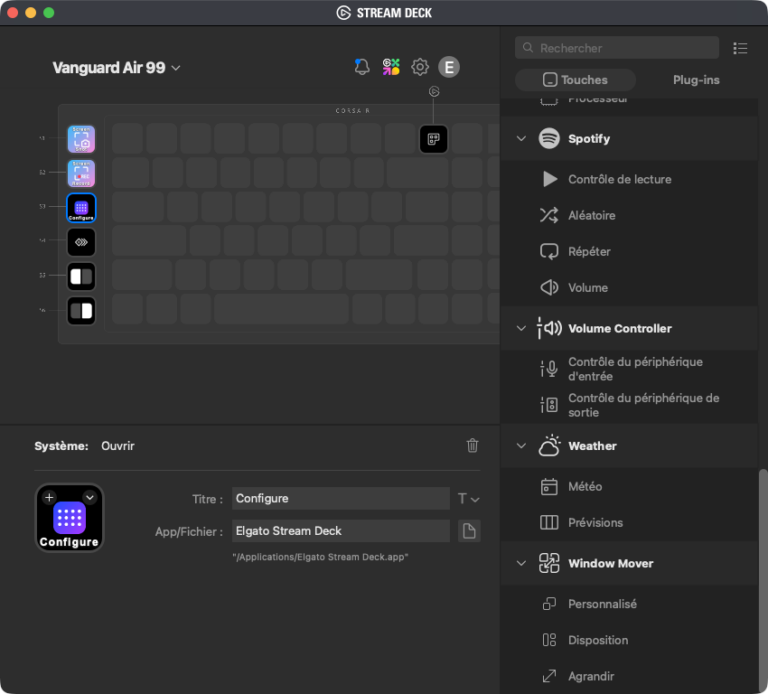Select the Disposition action

coord(629,641)
